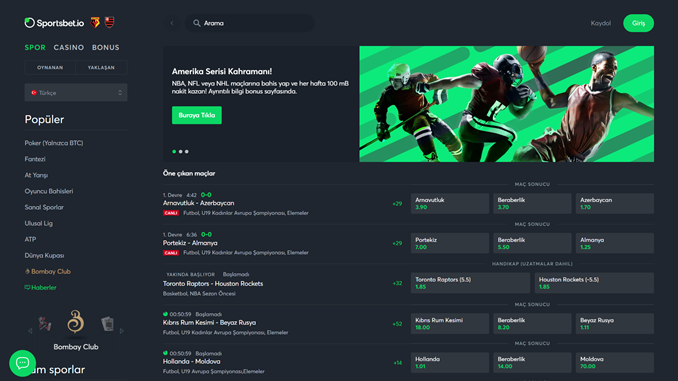Click the Giriş login button
Viewport: 678px width, 381px height.
pos(638,23)
